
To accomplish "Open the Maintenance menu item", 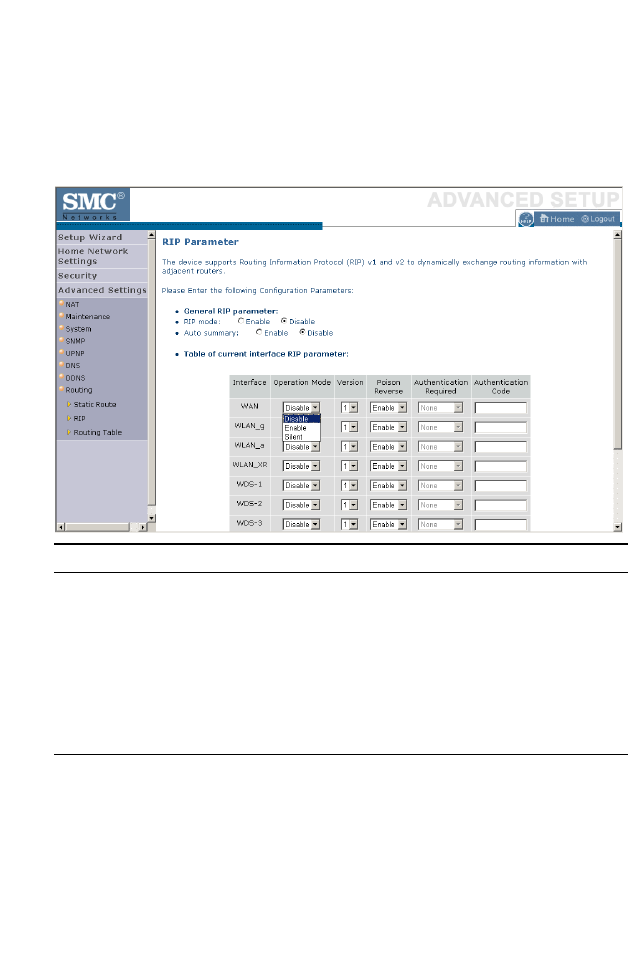I will (x=87, y=317).
